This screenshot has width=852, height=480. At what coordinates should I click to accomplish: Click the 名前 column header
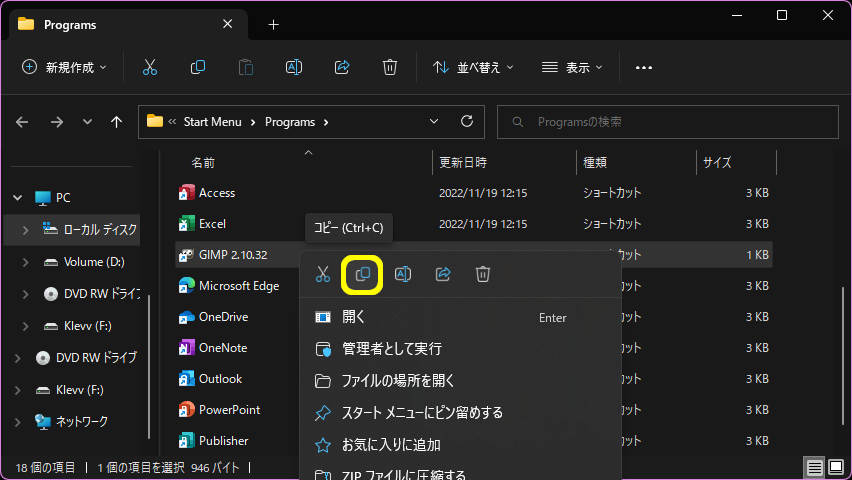203,162
